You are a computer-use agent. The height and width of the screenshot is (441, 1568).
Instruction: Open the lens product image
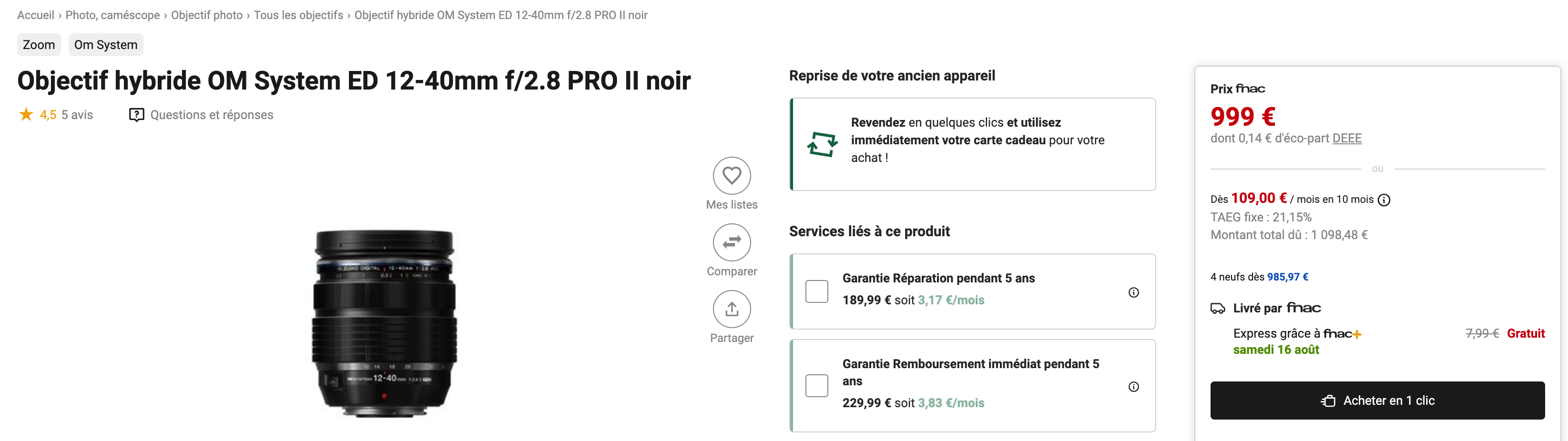pos(384,322)
